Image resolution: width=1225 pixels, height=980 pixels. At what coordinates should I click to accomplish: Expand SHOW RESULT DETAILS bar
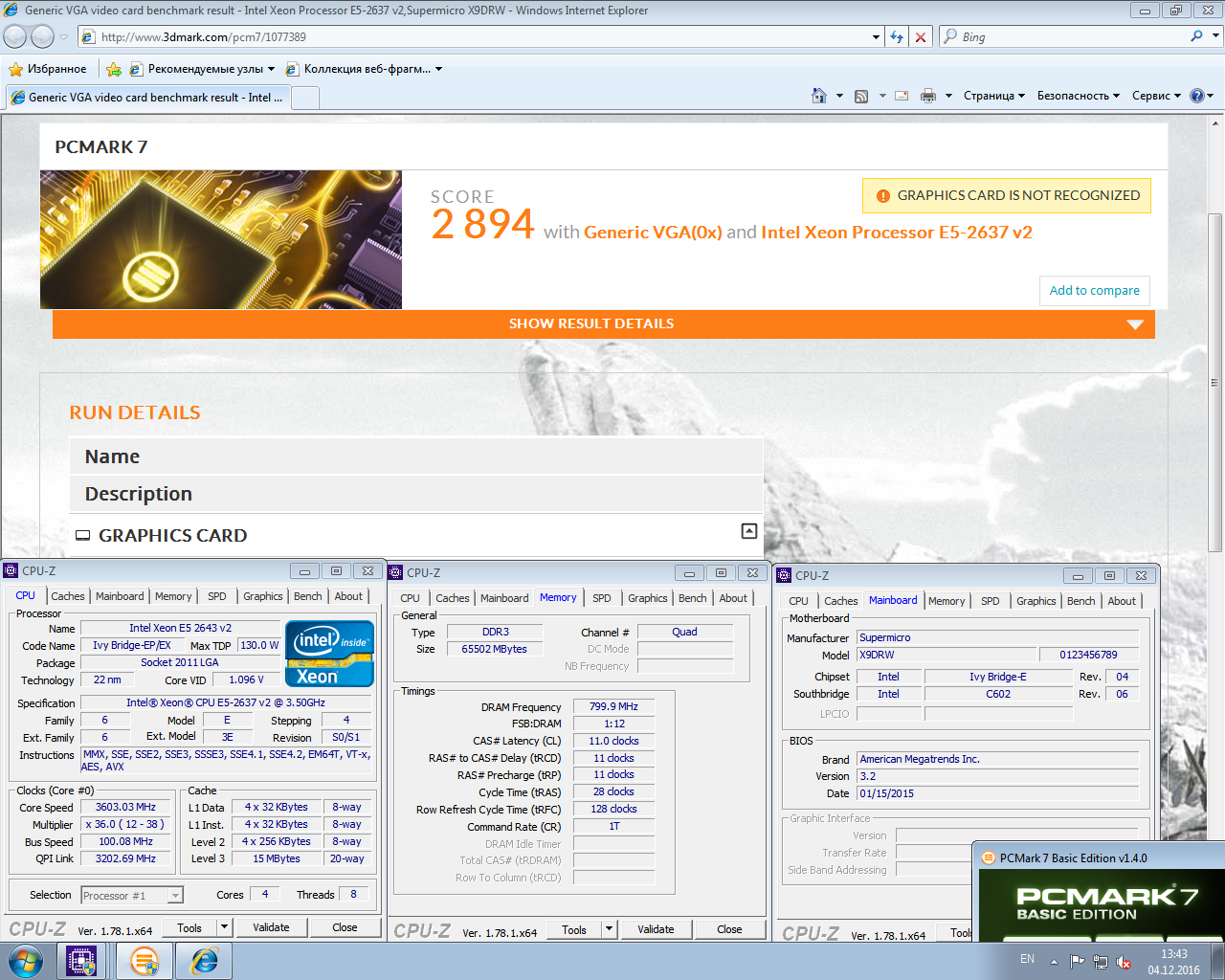[x=604, y=323]
